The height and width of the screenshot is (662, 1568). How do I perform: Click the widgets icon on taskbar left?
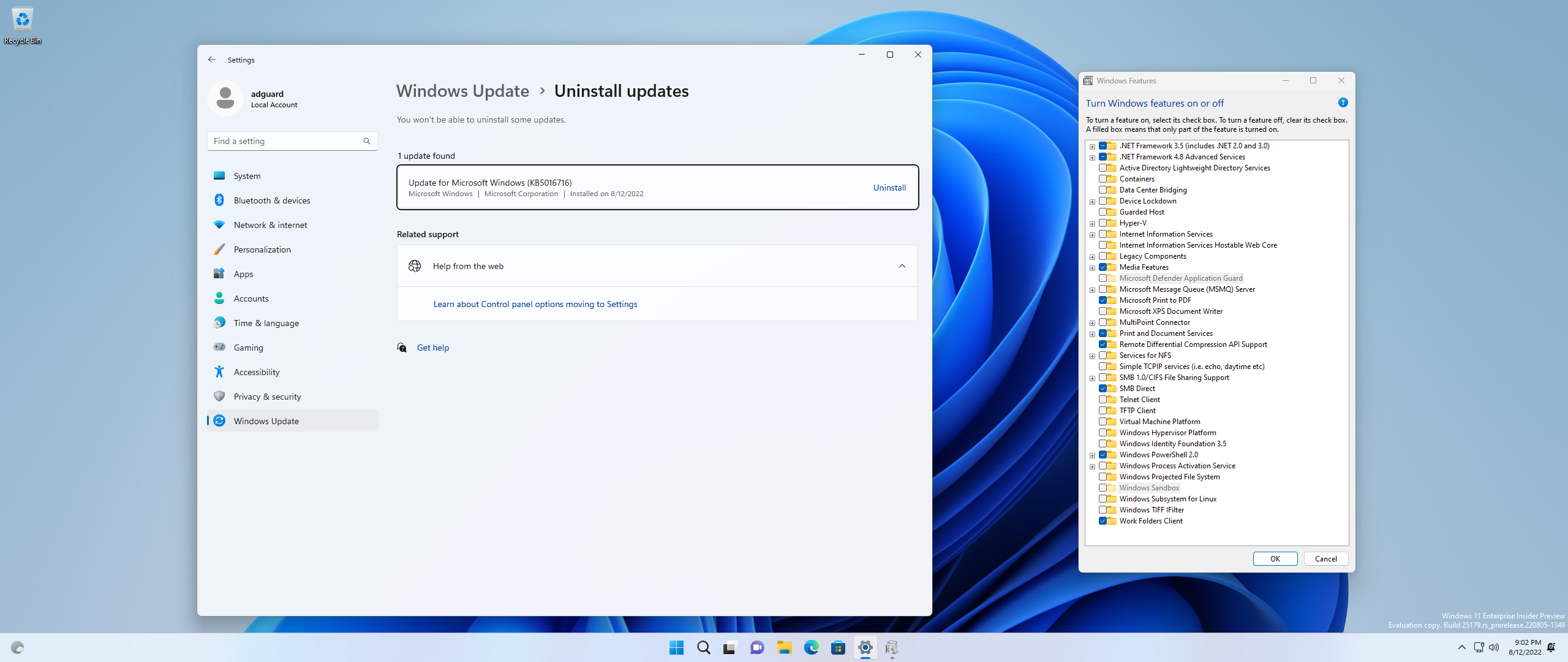coord(17,647)
